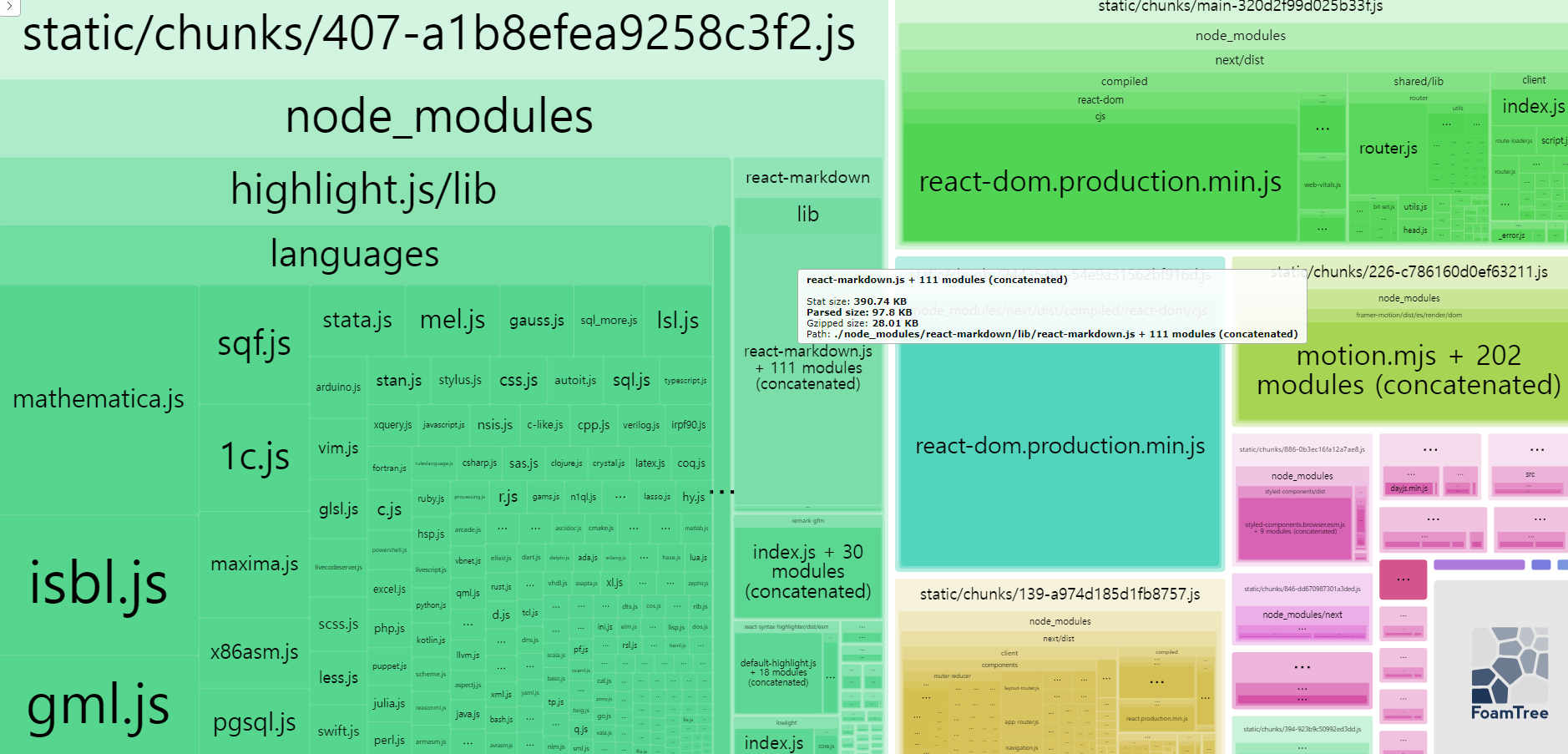Screen dimensions: 1568x754
Task: Click the vim.js module cell
Action: [338, 448]
